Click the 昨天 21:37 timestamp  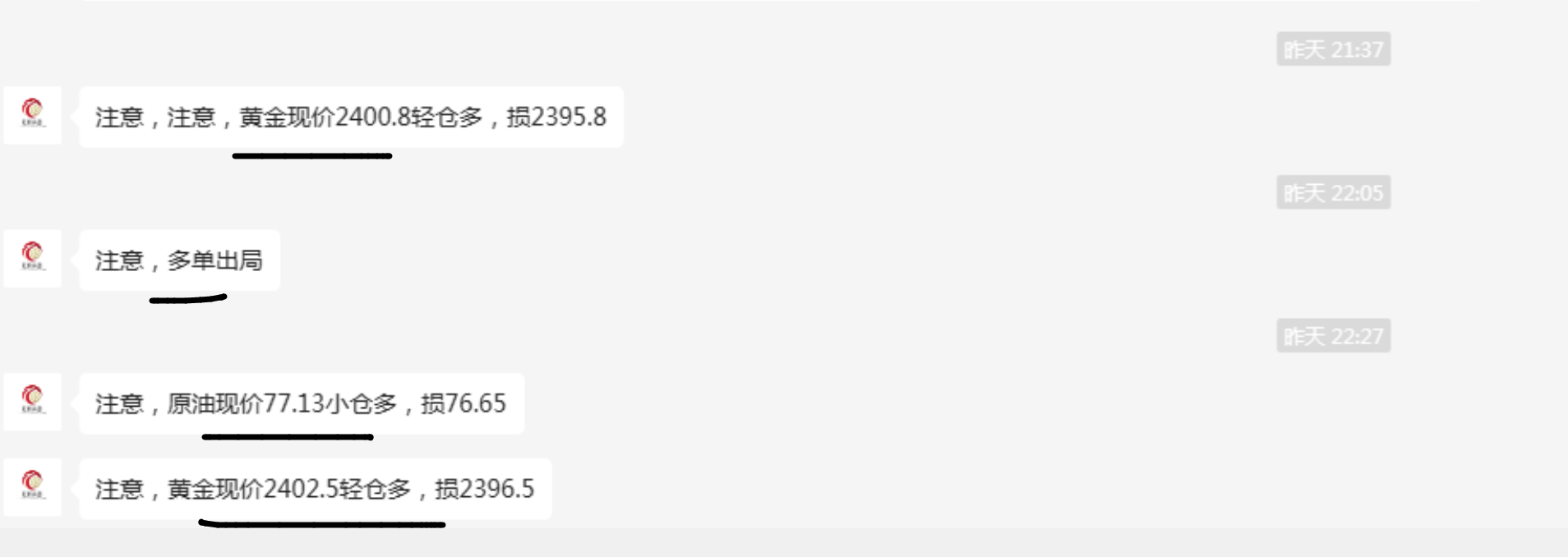[1333, 49]
